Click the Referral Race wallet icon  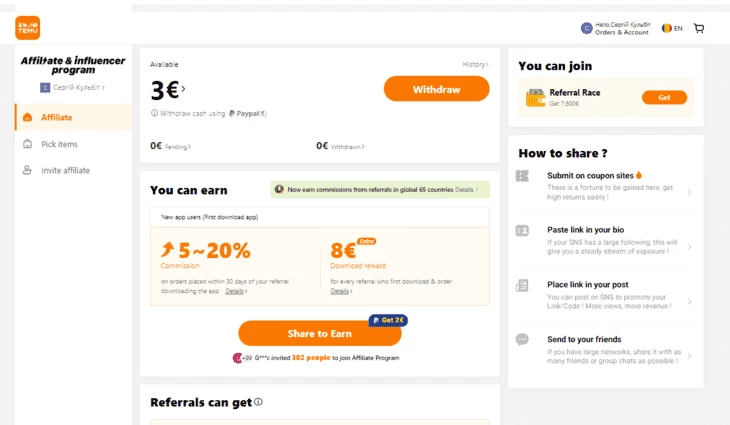click(535, 98)
